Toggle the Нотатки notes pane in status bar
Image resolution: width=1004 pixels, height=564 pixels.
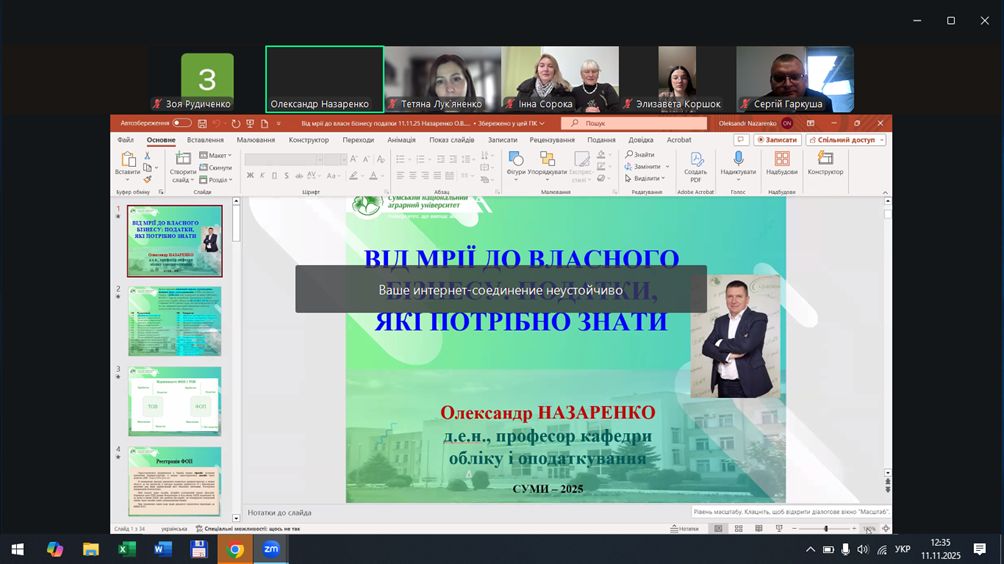coord(684,528)
